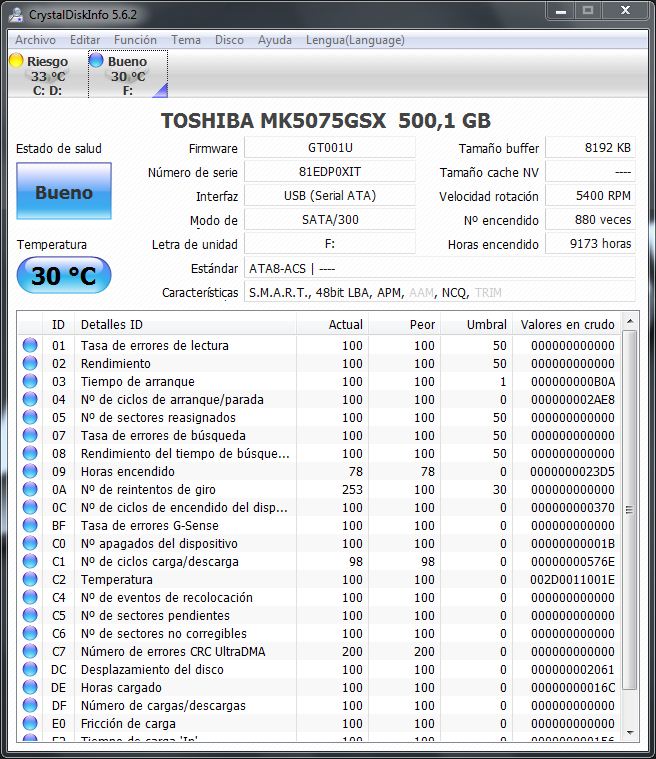Click raw value 002D0011001E in Temperatura row
656x759 pixels.
(572, 579)
